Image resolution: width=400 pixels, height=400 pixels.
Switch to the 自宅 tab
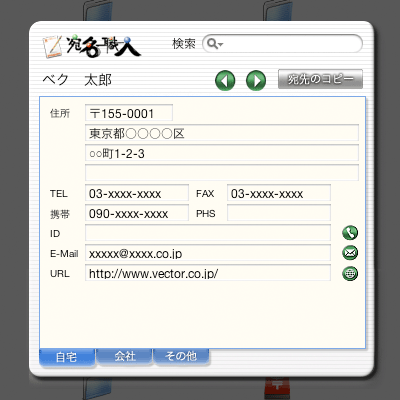point(67,357)
